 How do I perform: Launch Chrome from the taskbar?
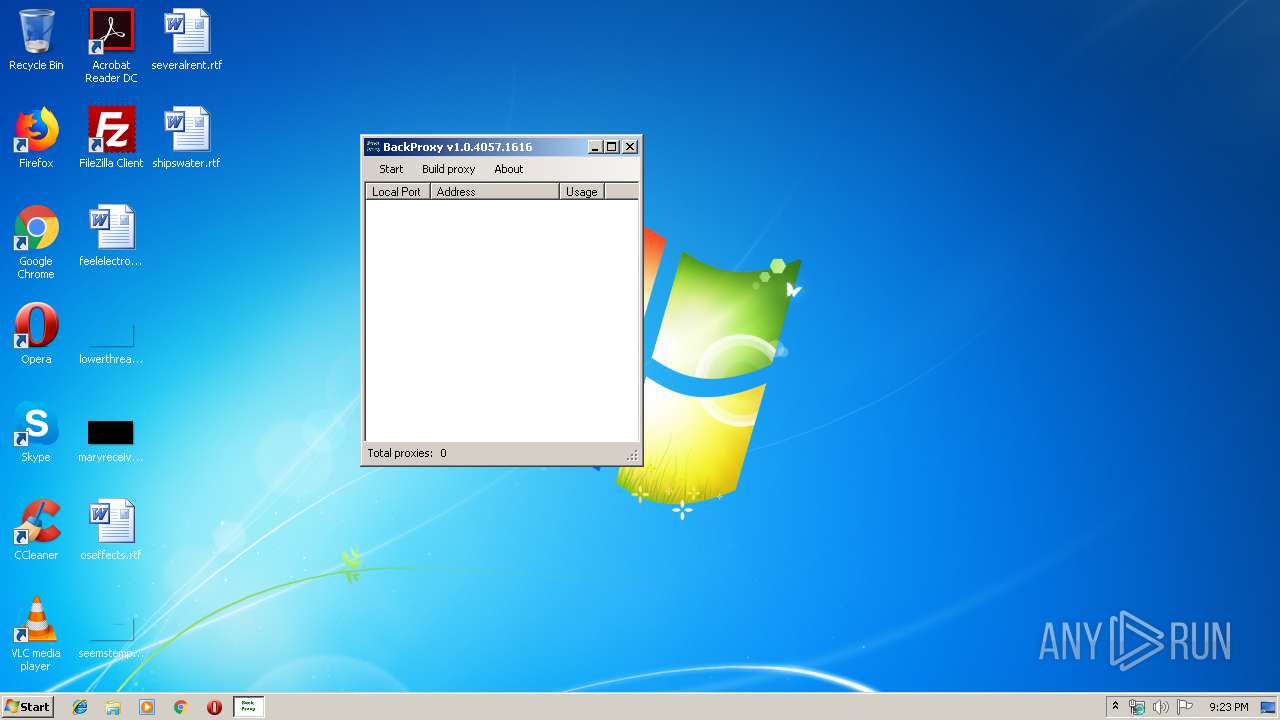pos(180,707)
